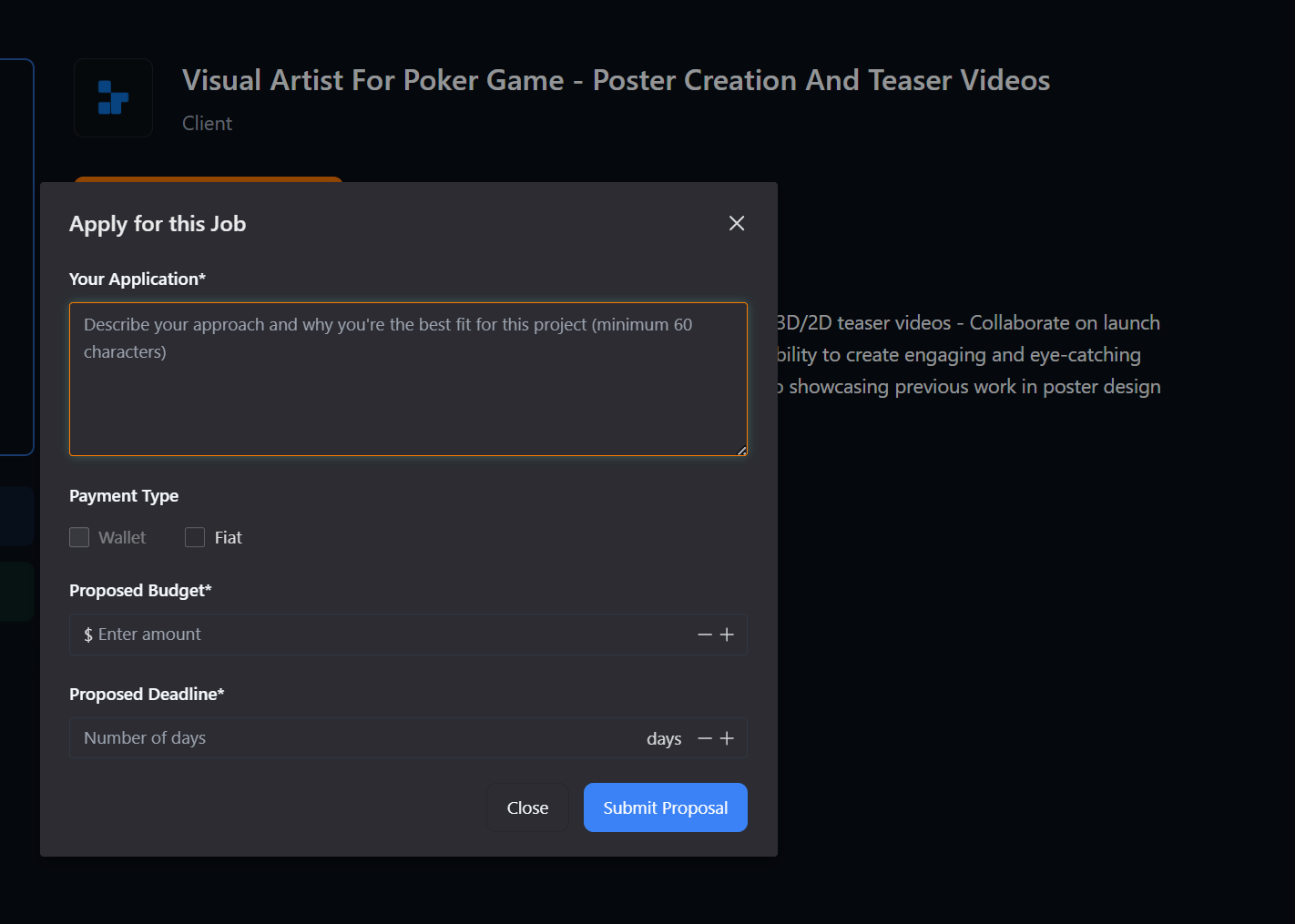Image resolution: width=1295 pixels, height=924 pixels.
Task: Click the Close button
Action: tap(527, 807)
